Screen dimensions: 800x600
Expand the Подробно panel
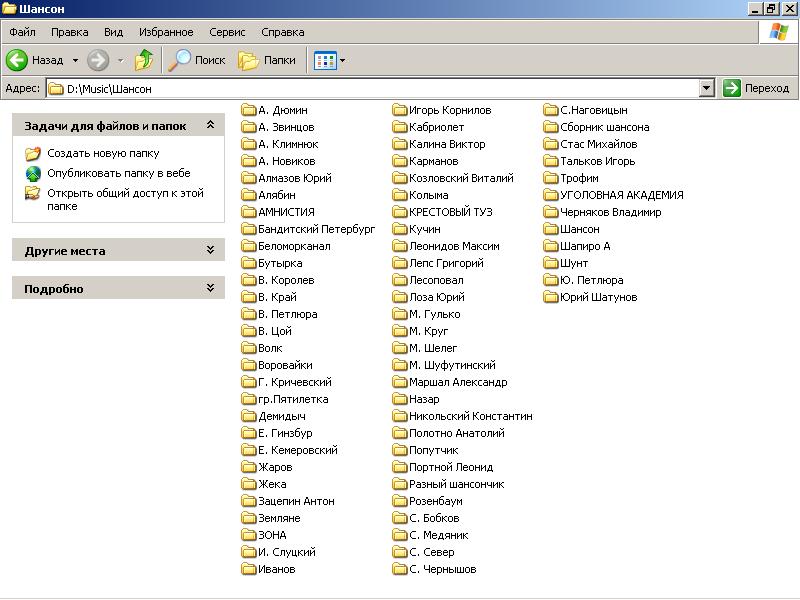(x=210, y=288)
